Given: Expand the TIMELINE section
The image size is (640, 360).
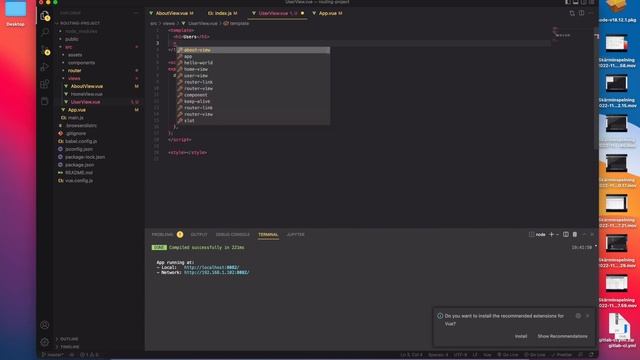Looking at the screenshot, I should (69, 347).
